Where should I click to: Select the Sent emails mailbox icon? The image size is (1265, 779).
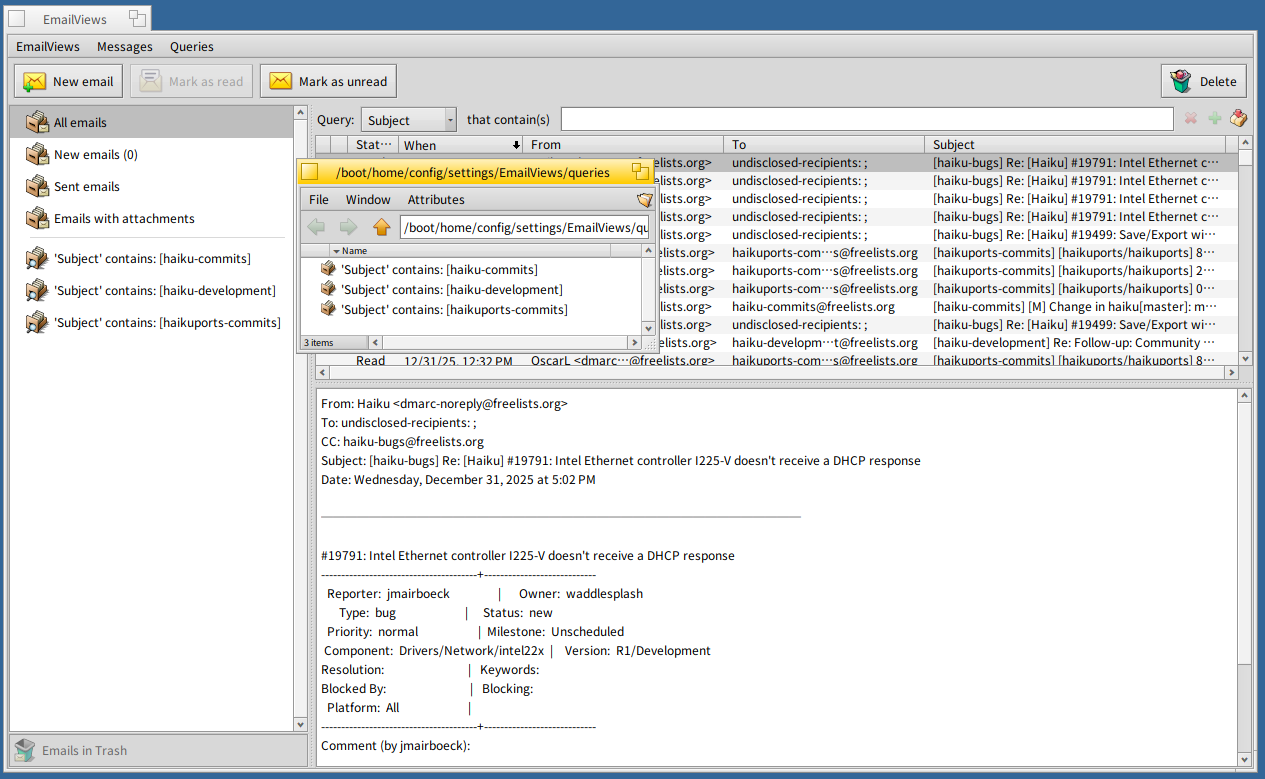pyautogui.click(x=38, y=187)
